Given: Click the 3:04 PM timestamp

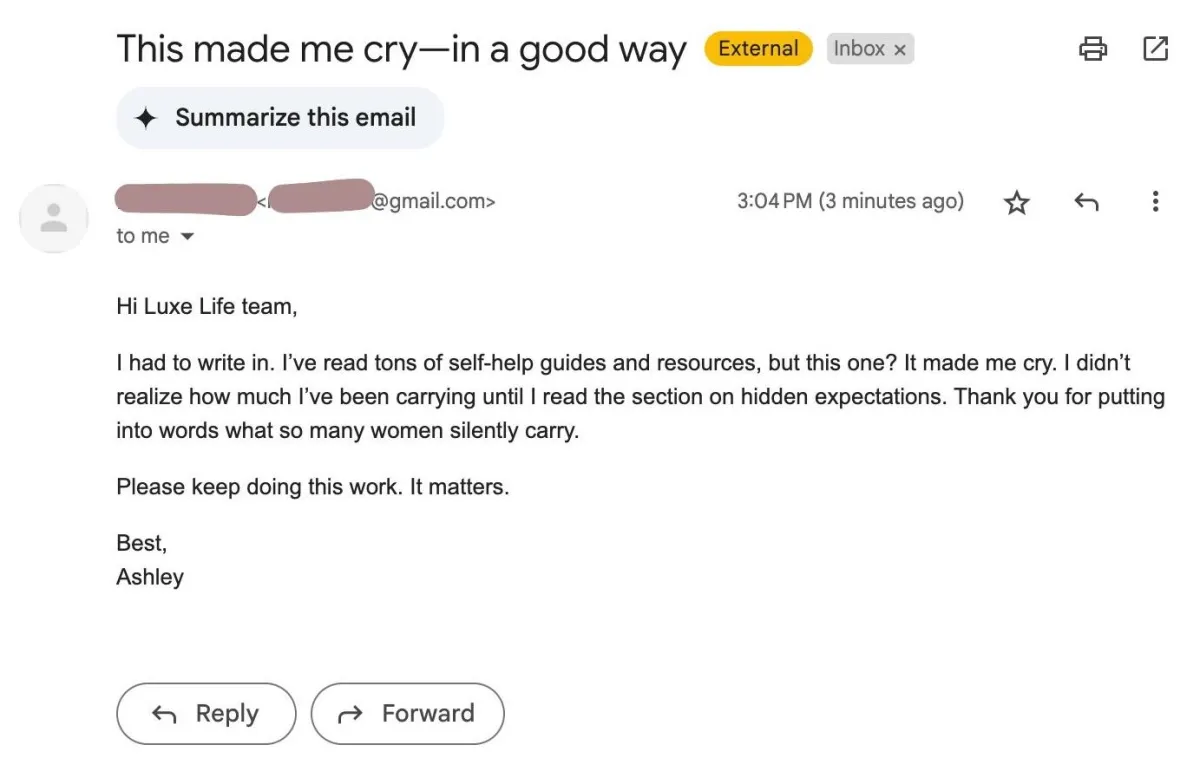Looking at the screenshot, I should [x=850, y=201].
